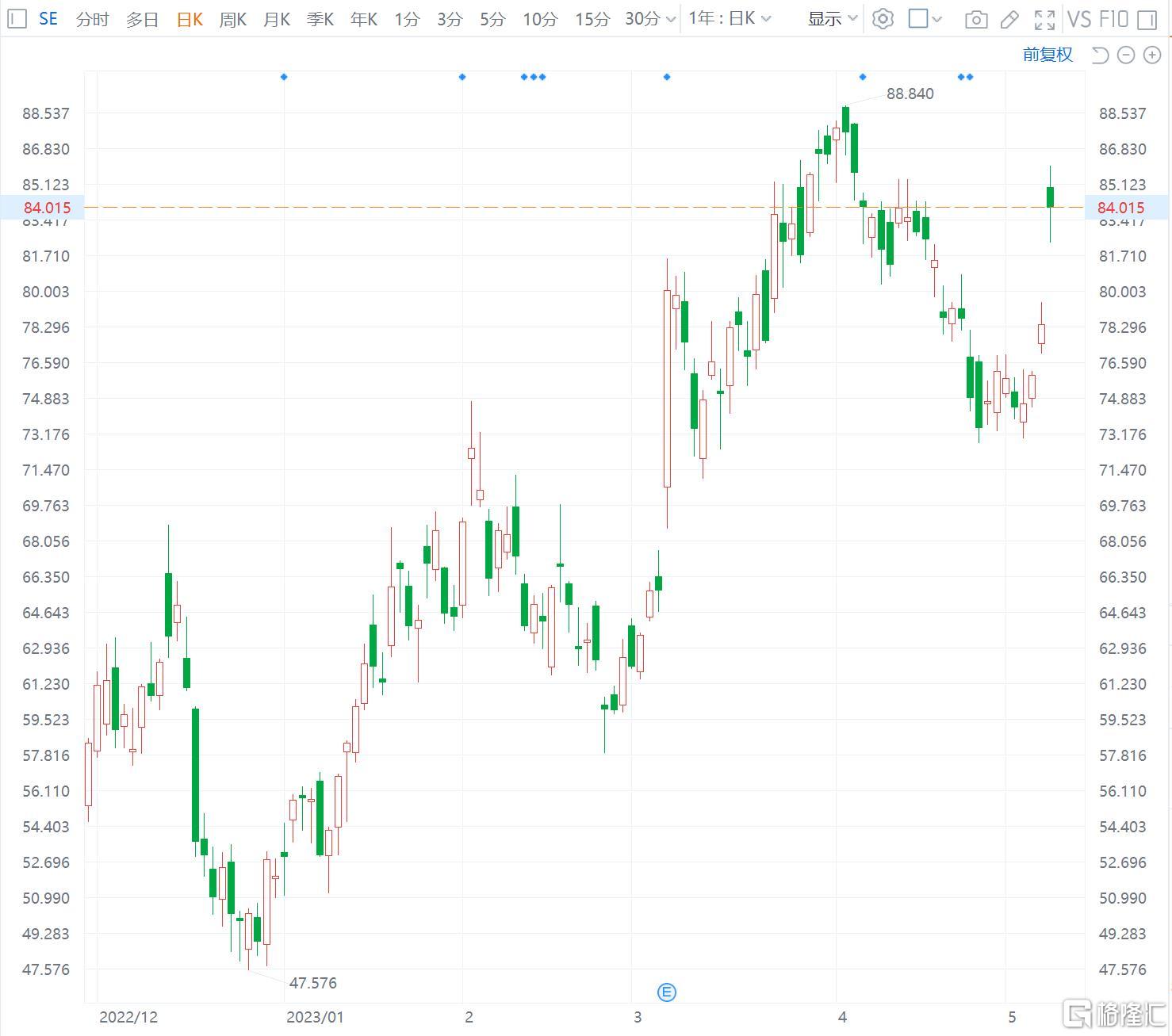Click the 47.576 low price label
This screenshot has width=1172, height=1036.
click(313, 983)
